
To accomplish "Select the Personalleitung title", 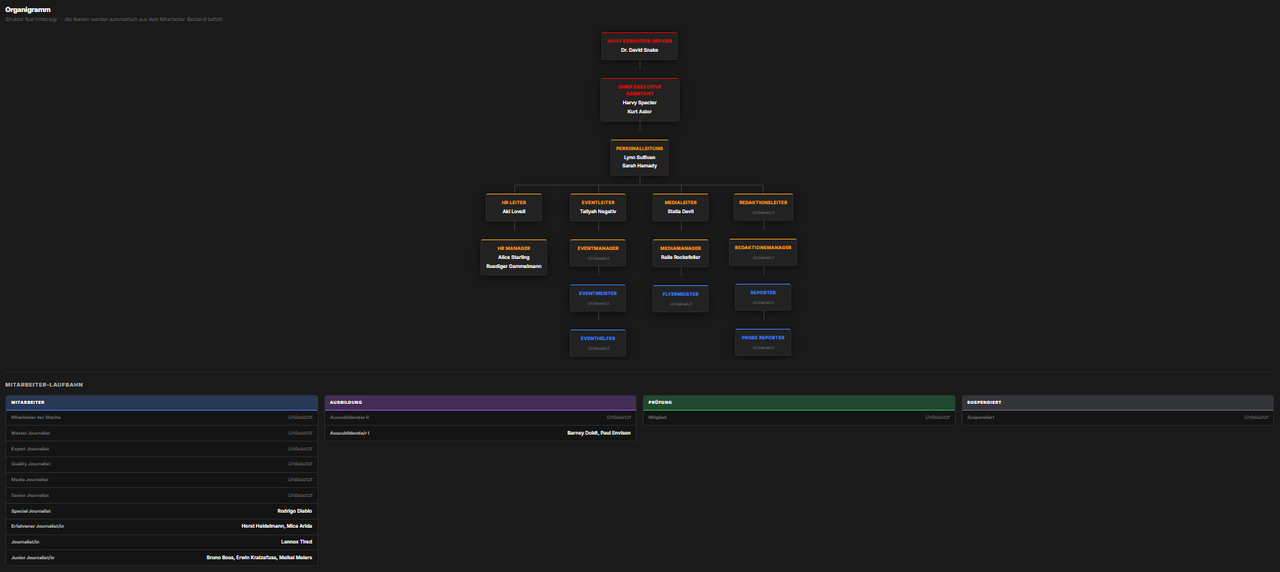I will [x=640, y=148].
